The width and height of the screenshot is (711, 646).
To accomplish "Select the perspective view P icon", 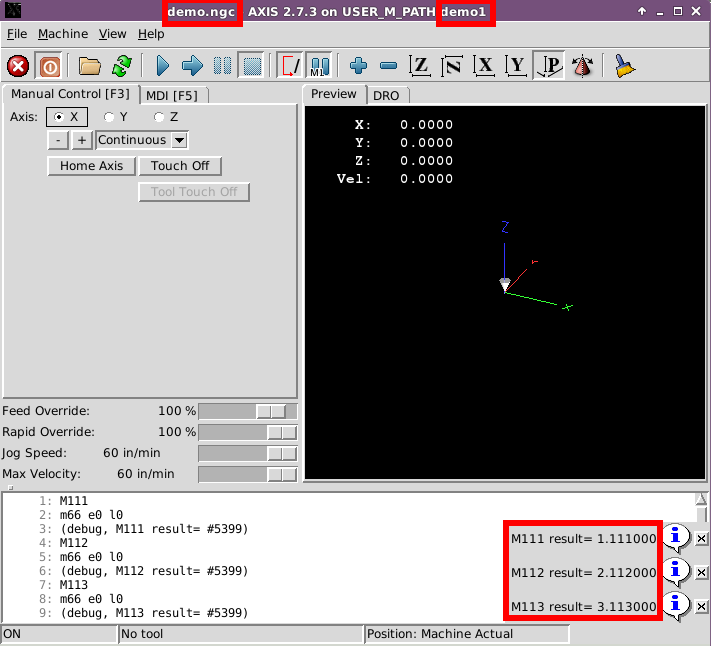I will (549, 66).
